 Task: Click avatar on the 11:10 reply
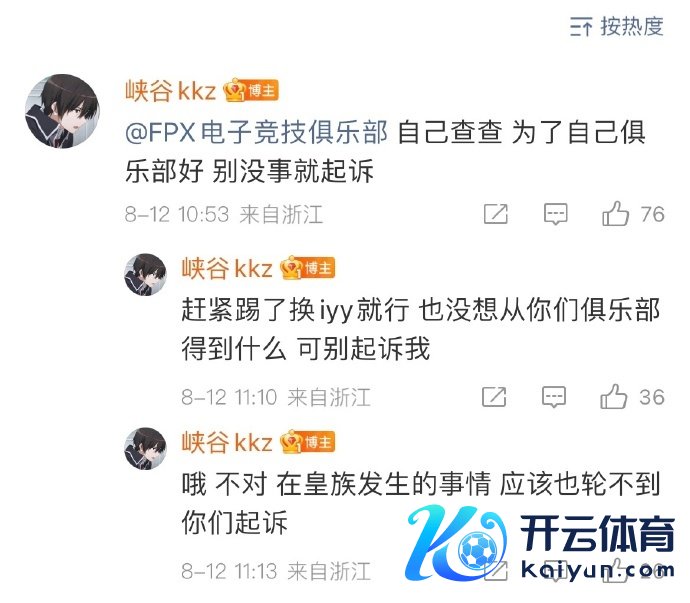[146, 274]
